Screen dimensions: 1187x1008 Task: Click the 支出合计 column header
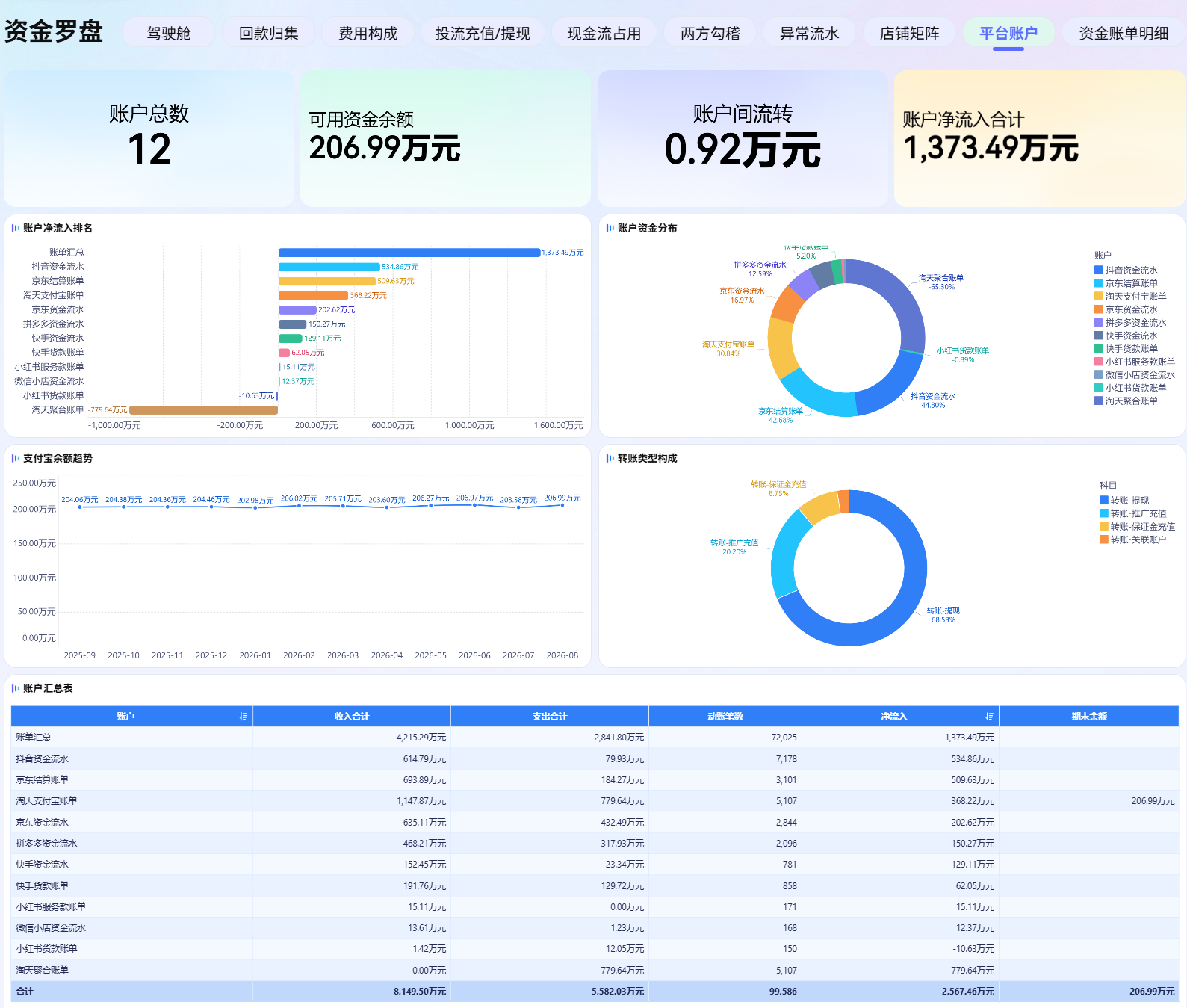[x=550, y=717]
